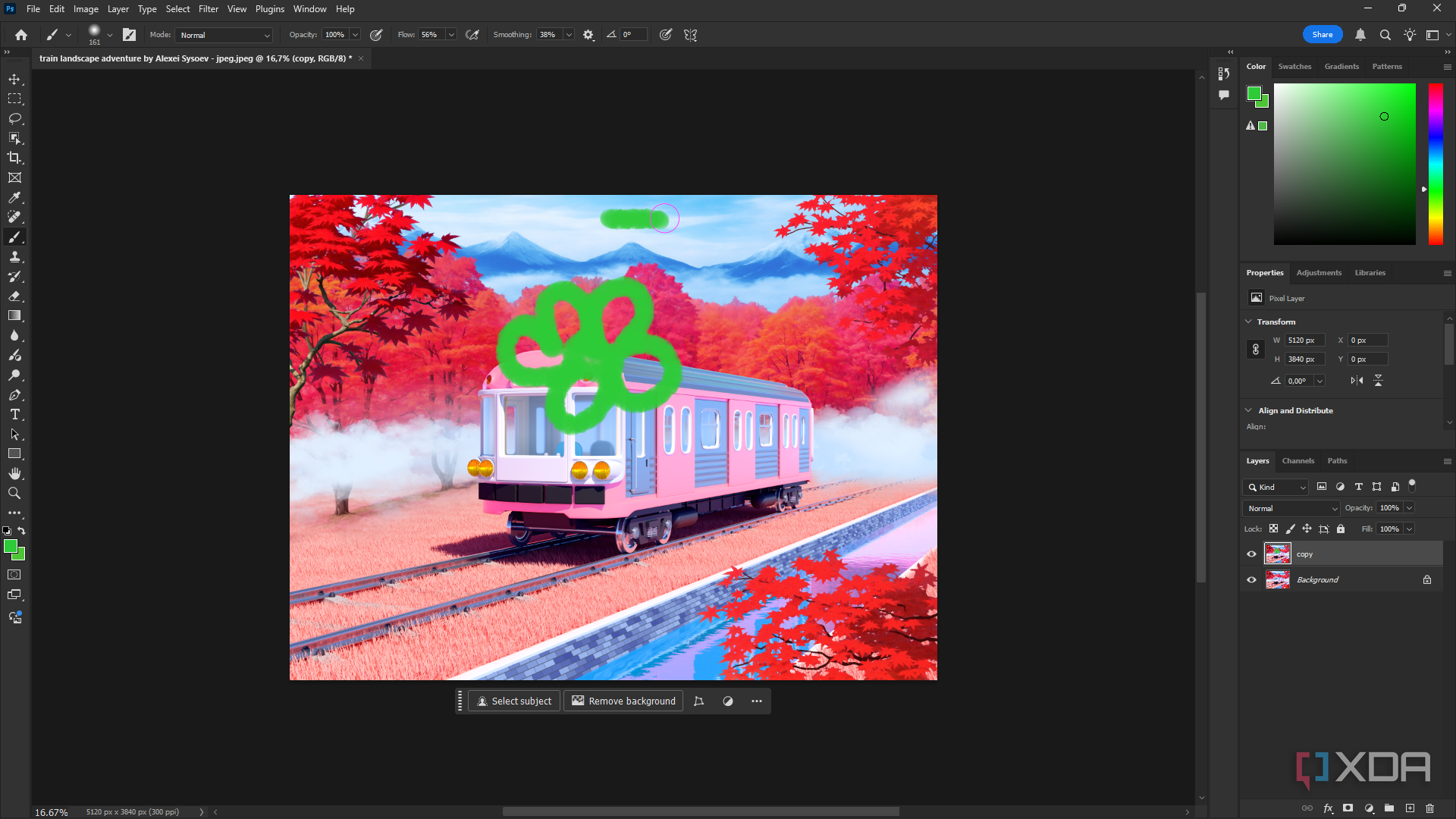
Task: Toggle lock all for layer
Action: pyautogui.click(x=1341, y=529)
